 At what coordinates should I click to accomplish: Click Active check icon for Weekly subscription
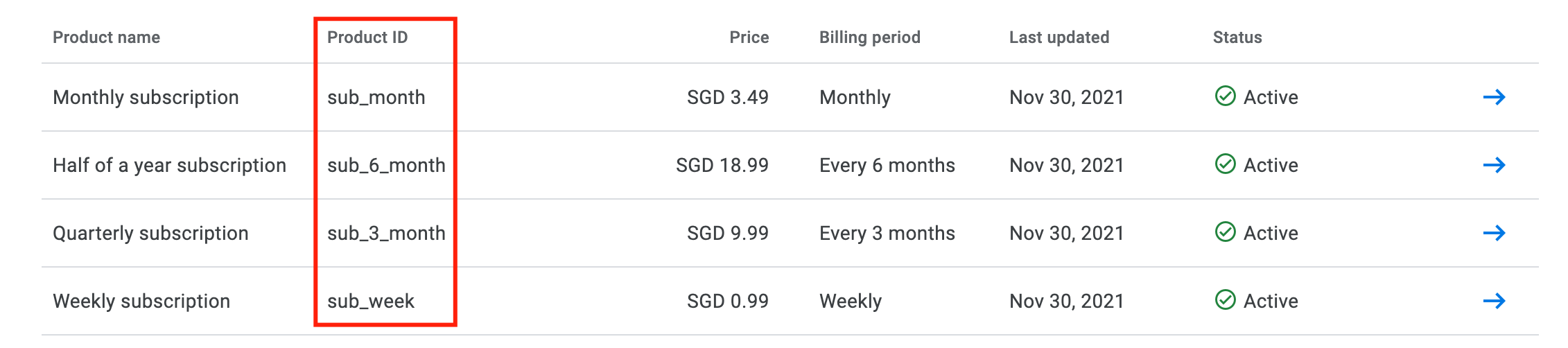point(1225,300)
